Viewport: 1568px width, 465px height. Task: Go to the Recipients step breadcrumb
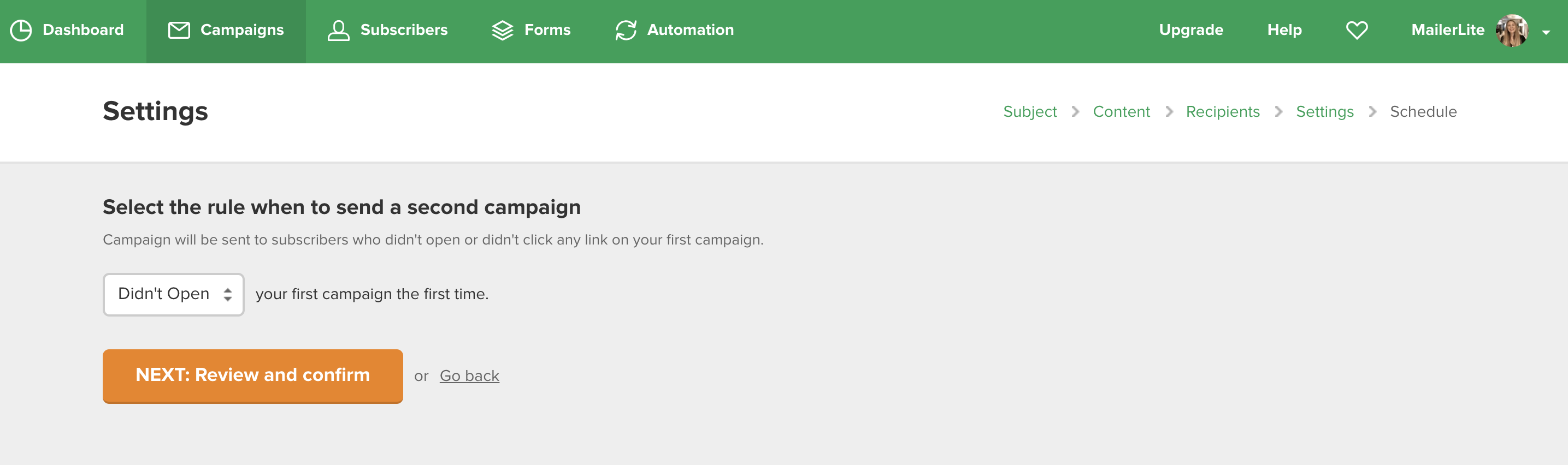pyautogui.click(x=1223, y=112)
